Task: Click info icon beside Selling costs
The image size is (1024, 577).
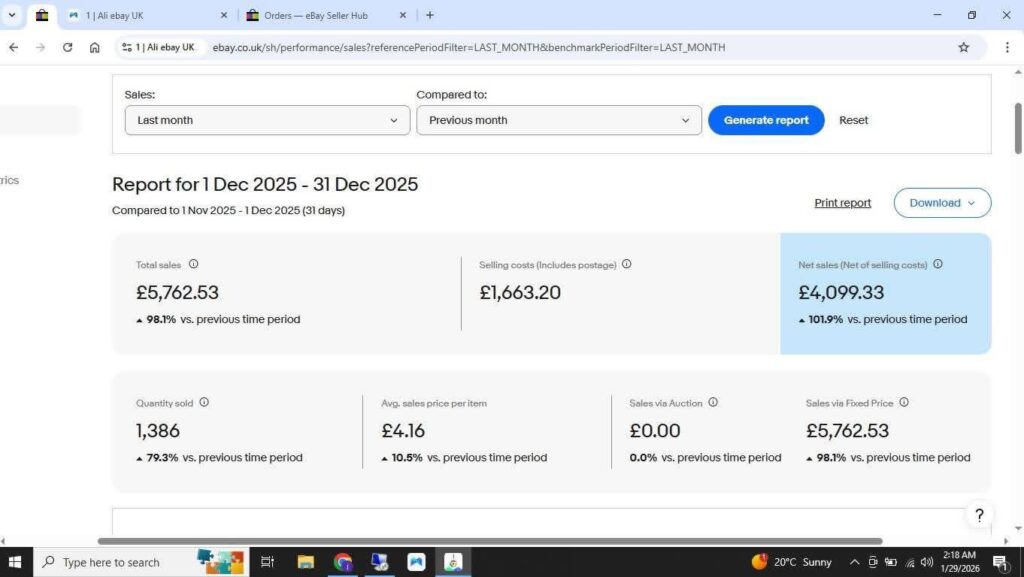Action: point(627,265)
